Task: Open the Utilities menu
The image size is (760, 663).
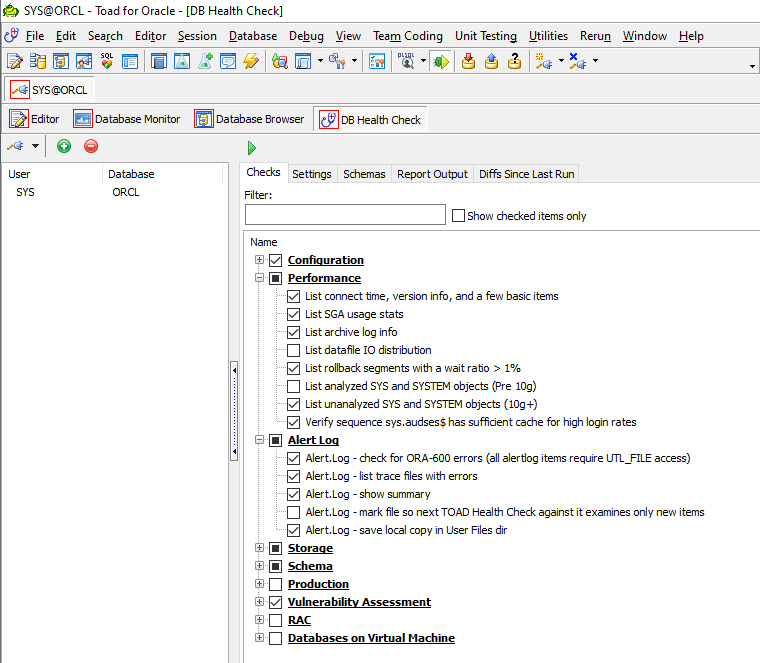Action: coord(548,36)
